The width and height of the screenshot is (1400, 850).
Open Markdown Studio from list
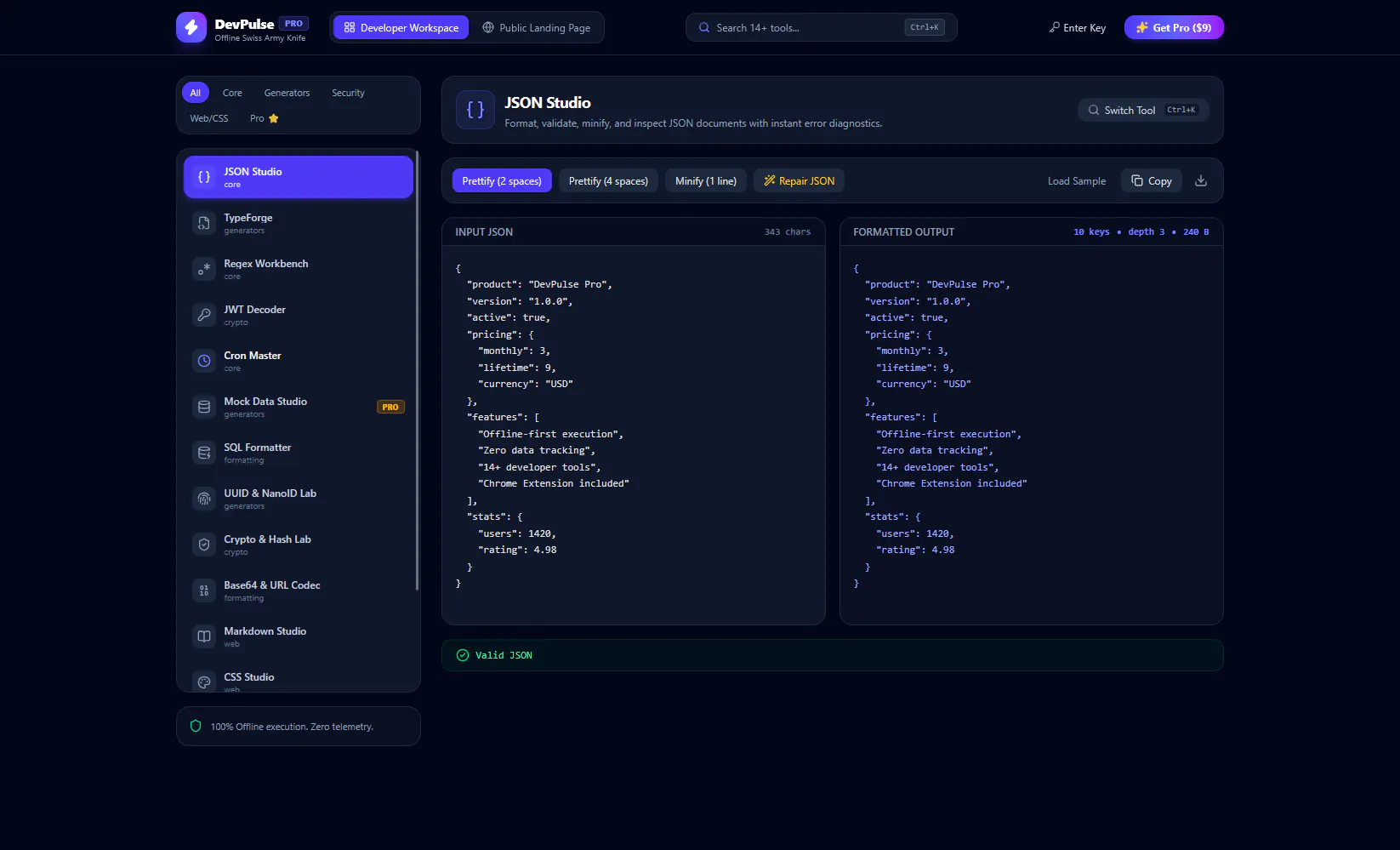(299, 636)
